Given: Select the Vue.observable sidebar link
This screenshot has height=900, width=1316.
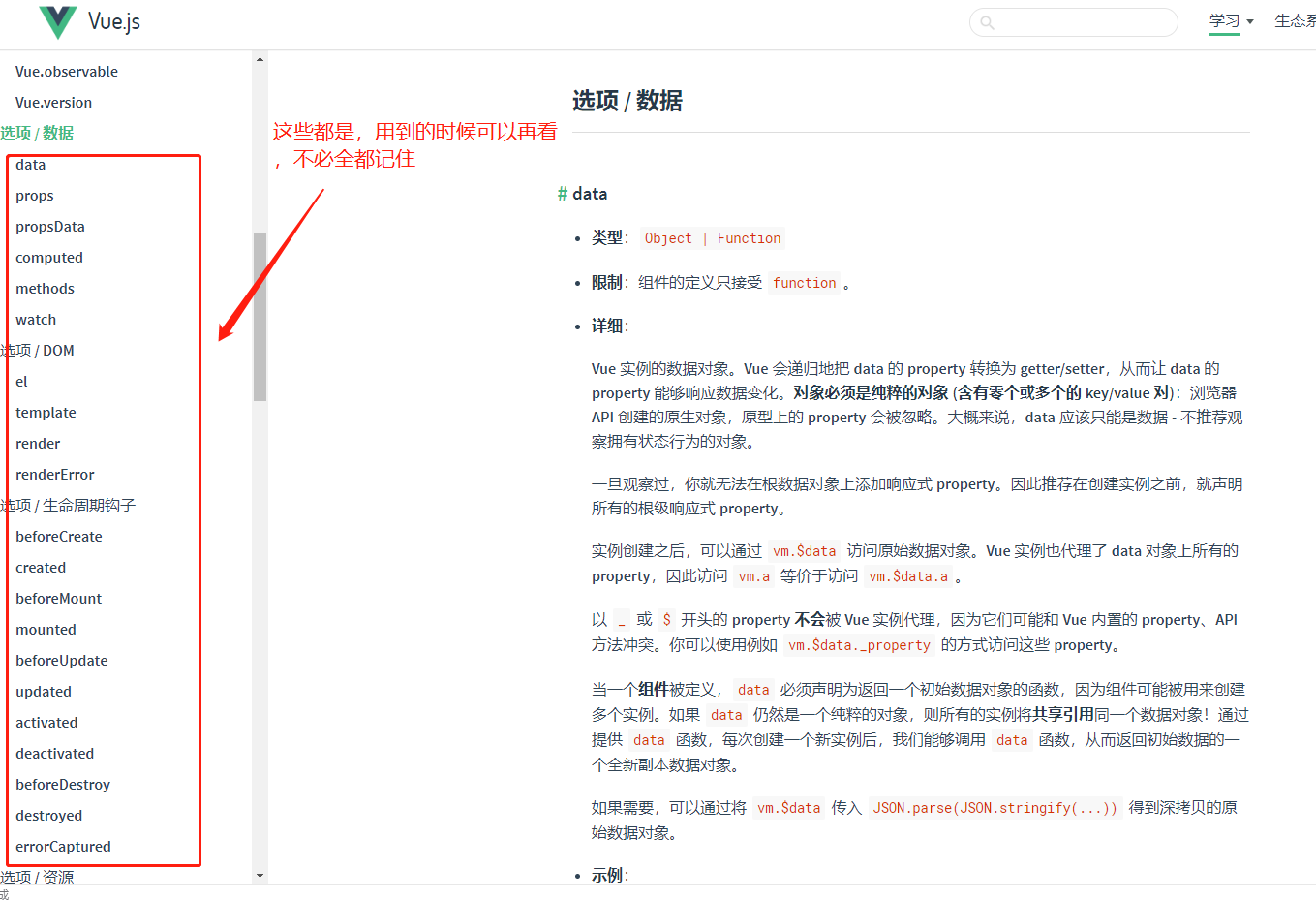Looking at the screenshot, I should [67, 71].
